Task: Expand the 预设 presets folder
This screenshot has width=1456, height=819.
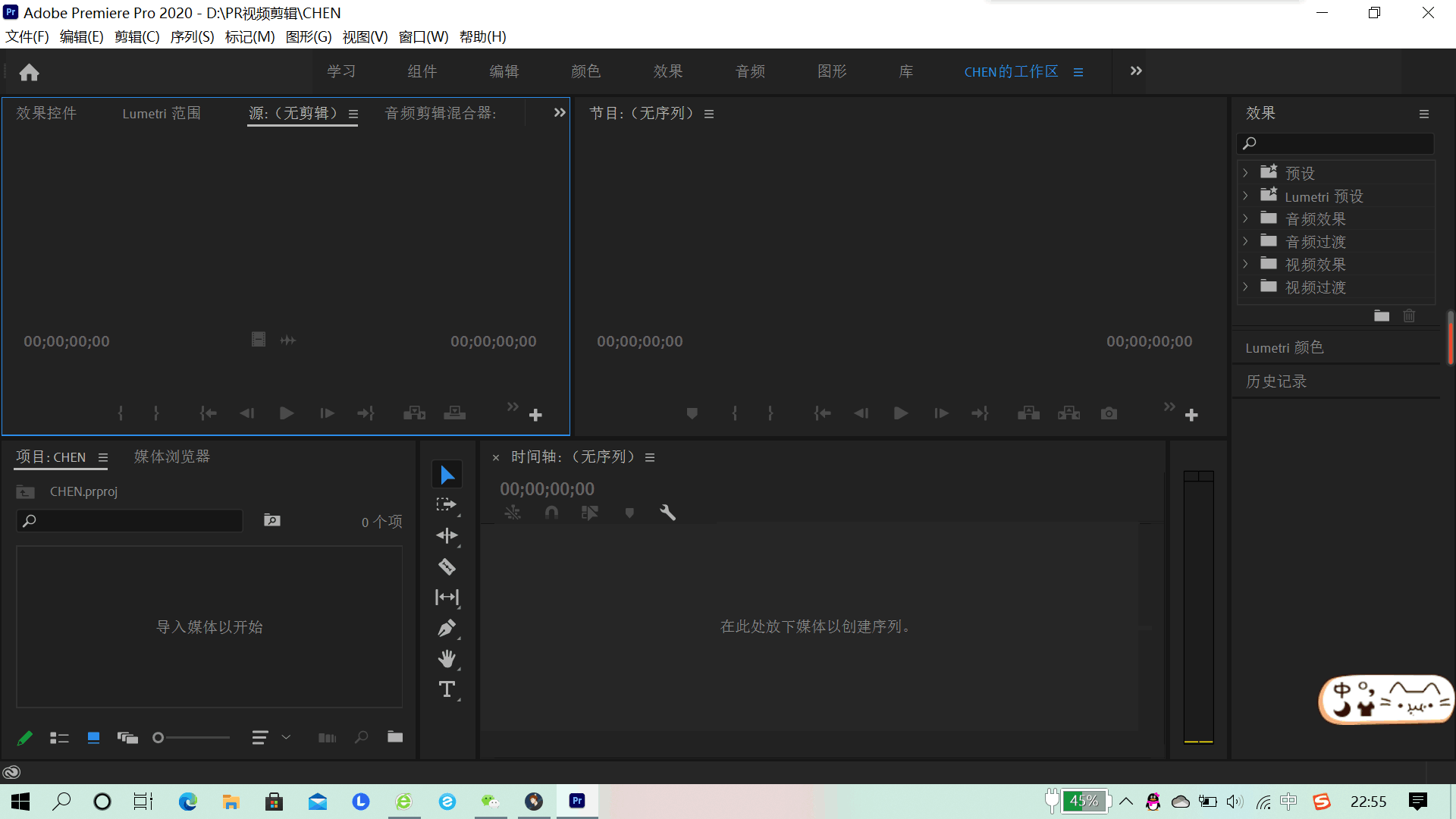Action: tap(1245, 173)
